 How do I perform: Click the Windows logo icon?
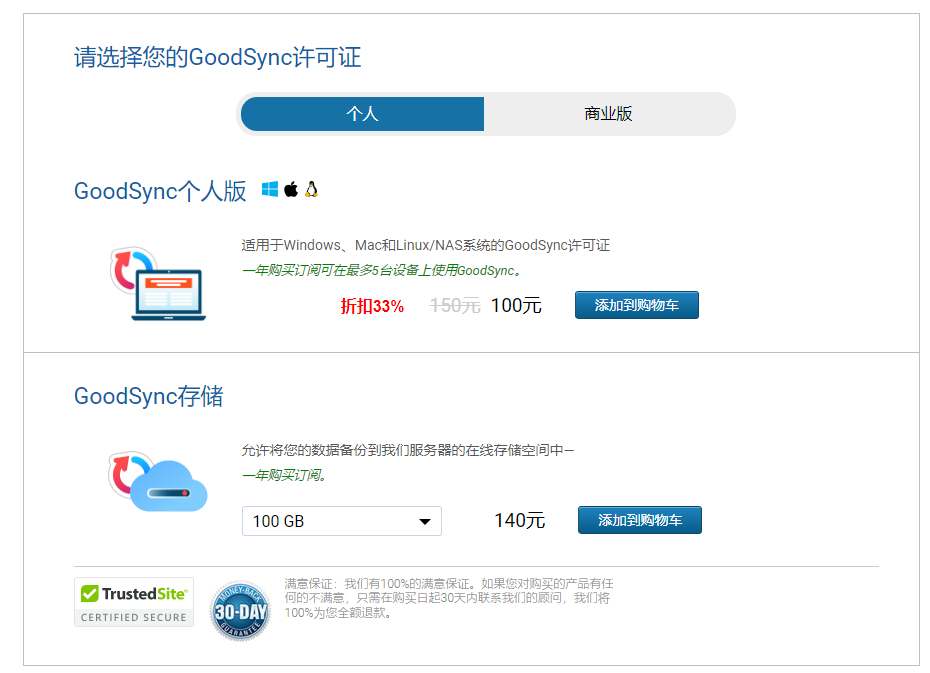coord(270,190)
